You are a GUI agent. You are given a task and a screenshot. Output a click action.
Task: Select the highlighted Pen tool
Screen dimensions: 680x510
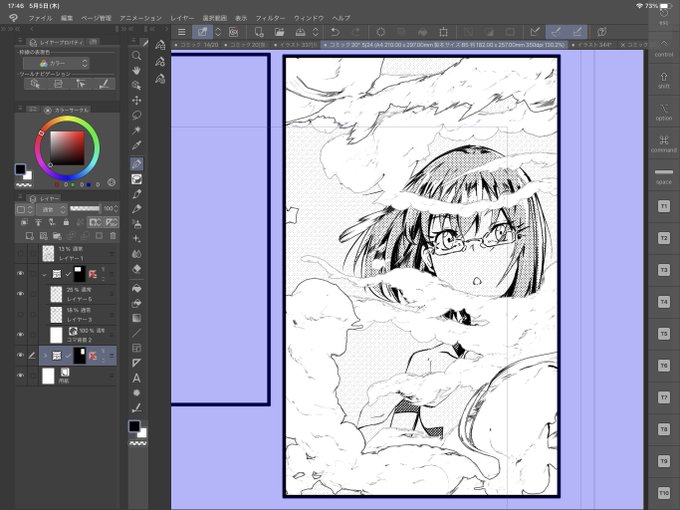[137, 164]
